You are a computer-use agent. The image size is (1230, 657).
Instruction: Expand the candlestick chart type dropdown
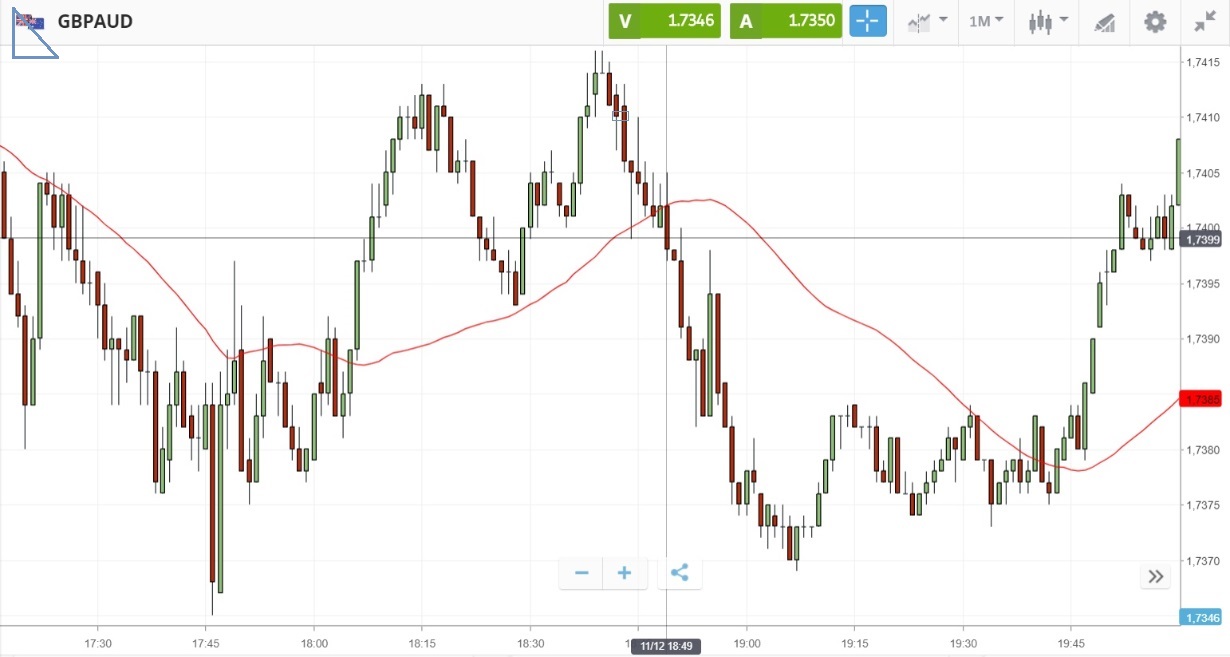[1047, 21]
